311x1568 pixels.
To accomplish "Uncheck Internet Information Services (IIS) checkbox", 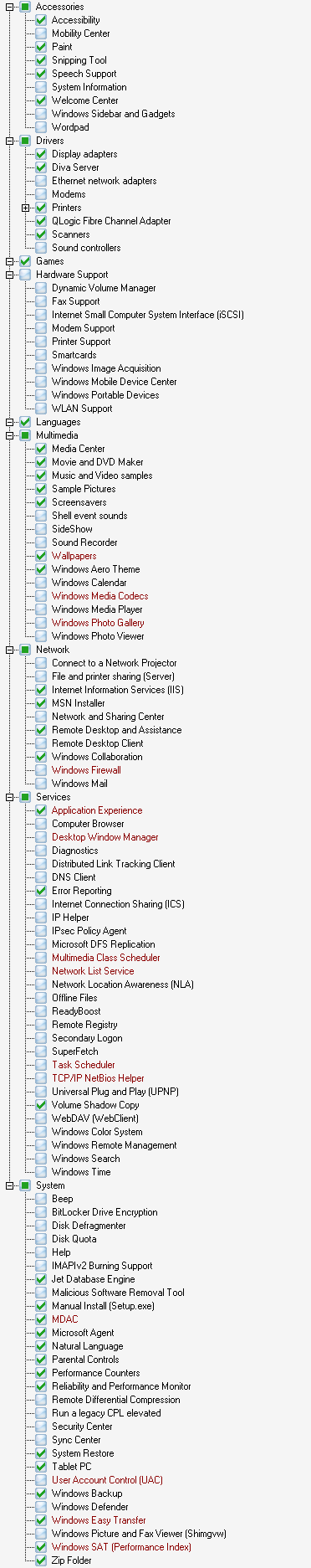I will tap(41, 690).
